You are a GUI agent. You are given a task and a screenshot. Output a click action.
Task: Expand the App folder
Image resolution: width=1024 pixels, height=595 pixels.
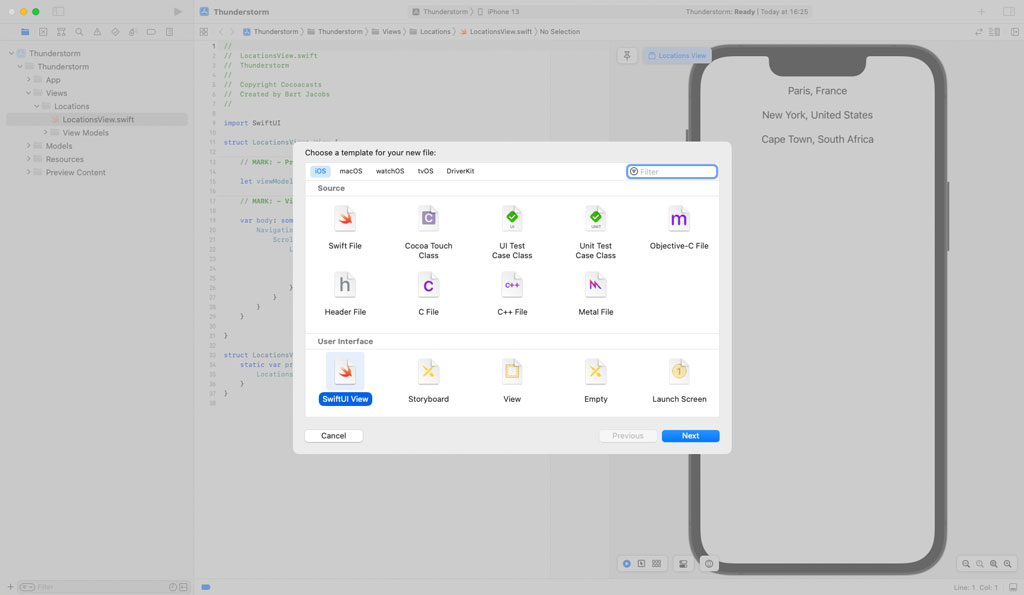tap(29, 80)
